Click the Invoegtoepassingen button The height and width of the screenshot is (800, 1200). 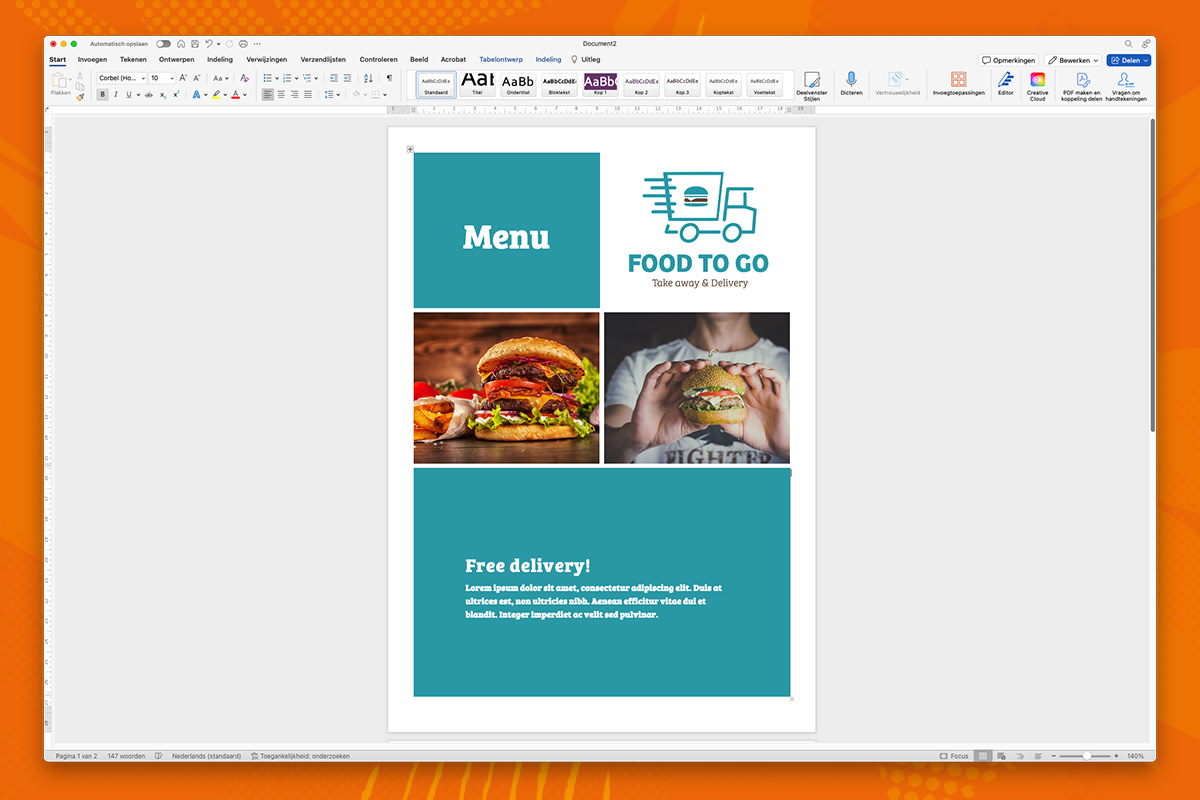click(959, 84)
